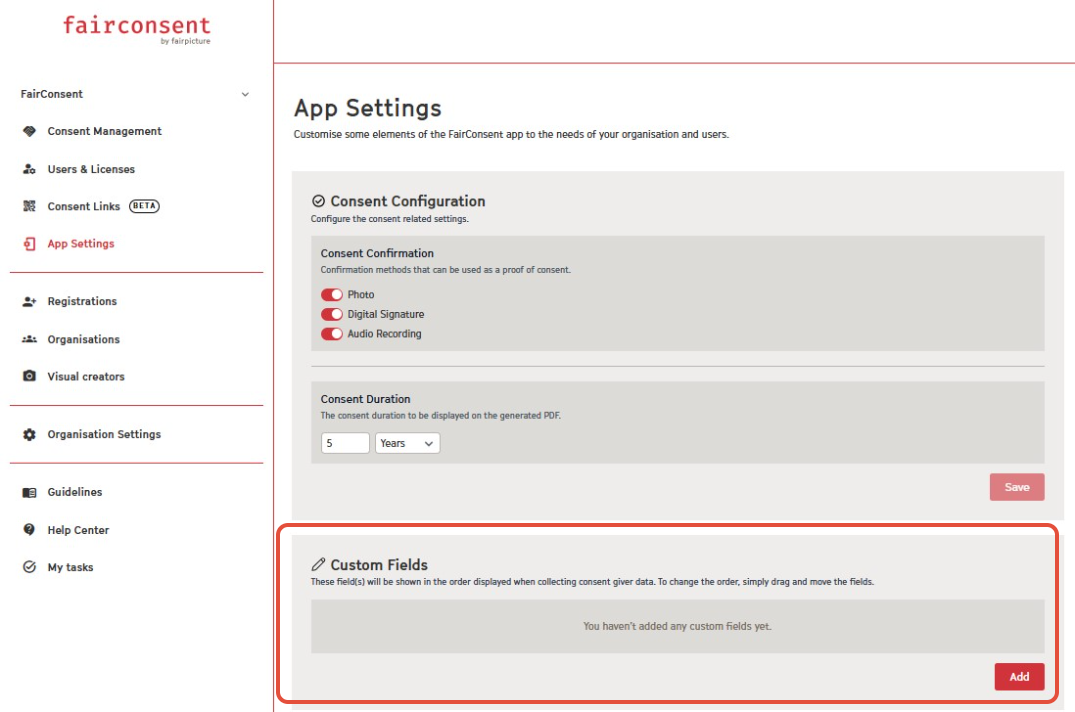The width and height of the screenshot is (1075, 712).
Task: Click the Consent Configuration heading text
Action: 408,201
